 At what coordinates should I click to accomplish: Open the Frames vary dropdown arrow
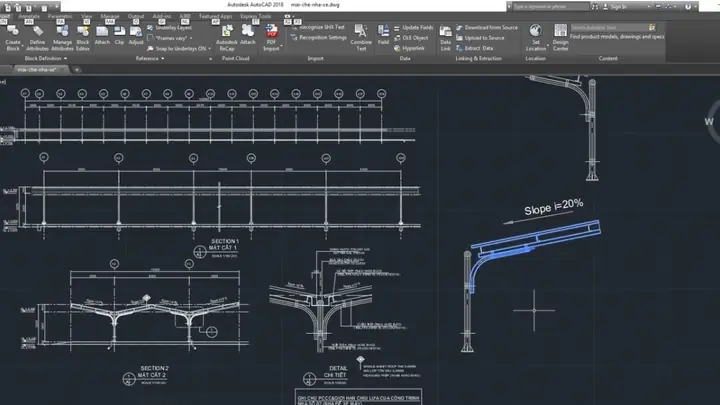click(x=191, y=39)
